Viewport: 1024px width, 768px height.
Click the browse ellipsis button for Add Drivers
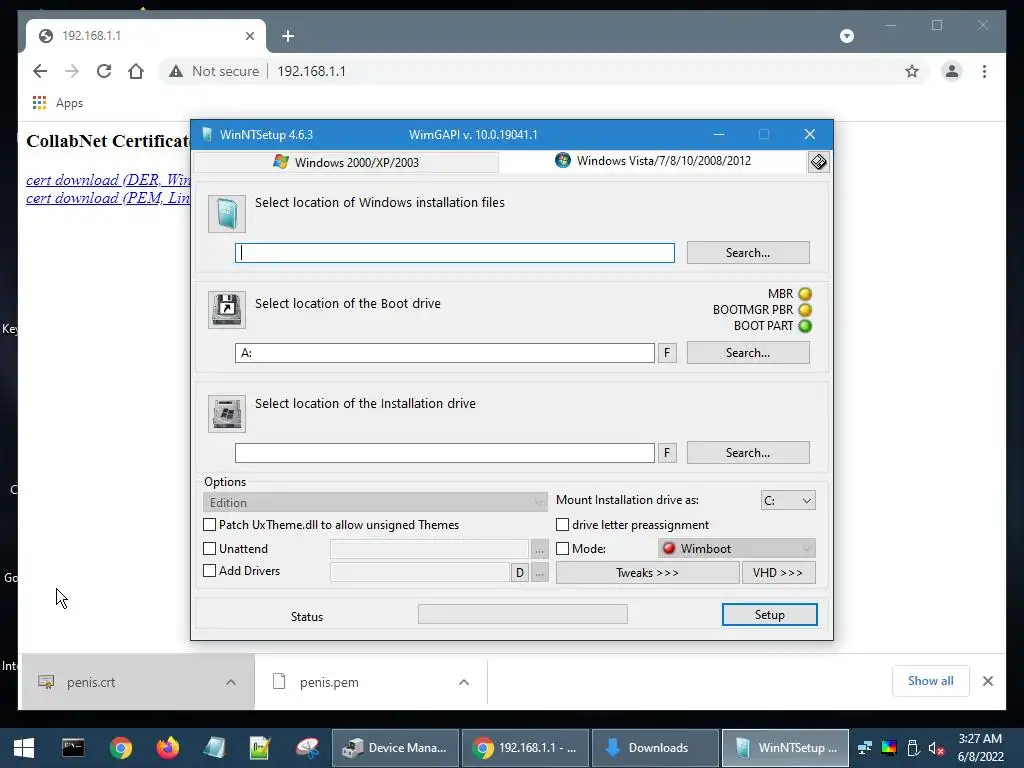539,573
